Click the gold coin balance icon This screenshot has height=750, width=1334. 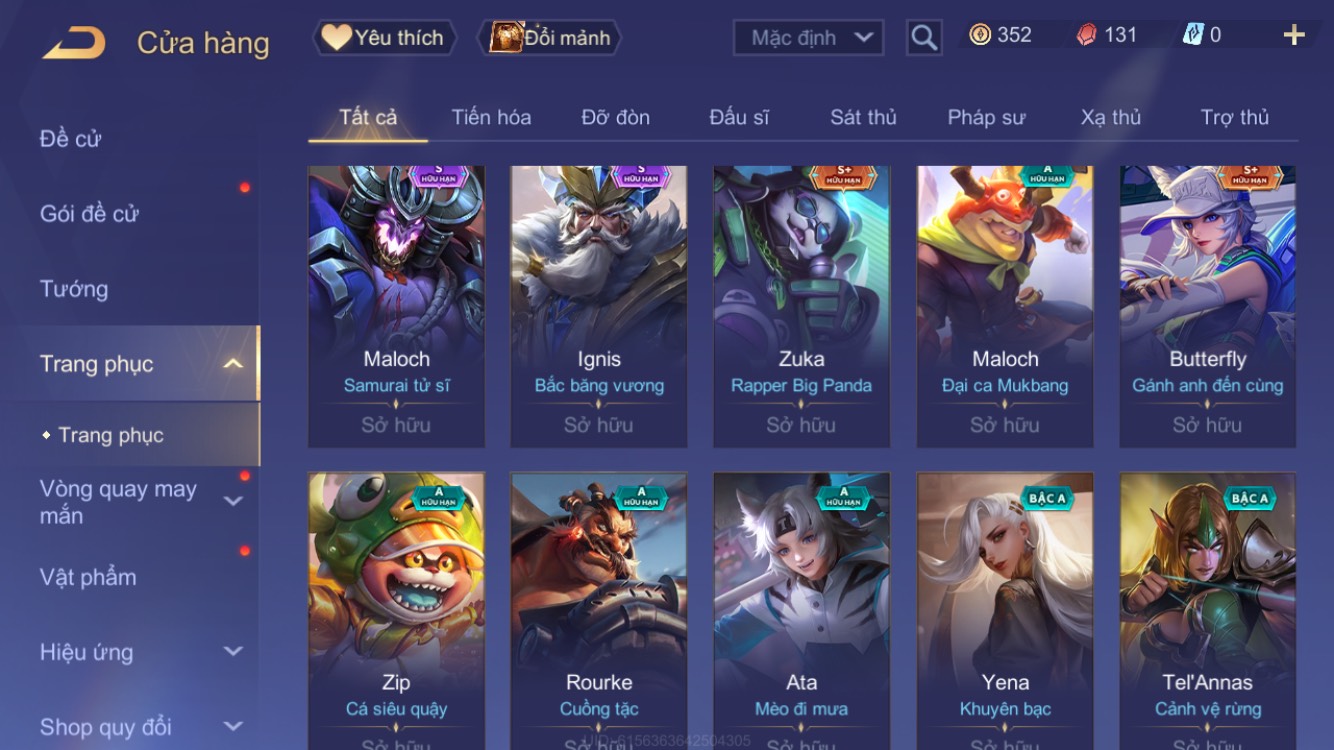click(980, 35)
